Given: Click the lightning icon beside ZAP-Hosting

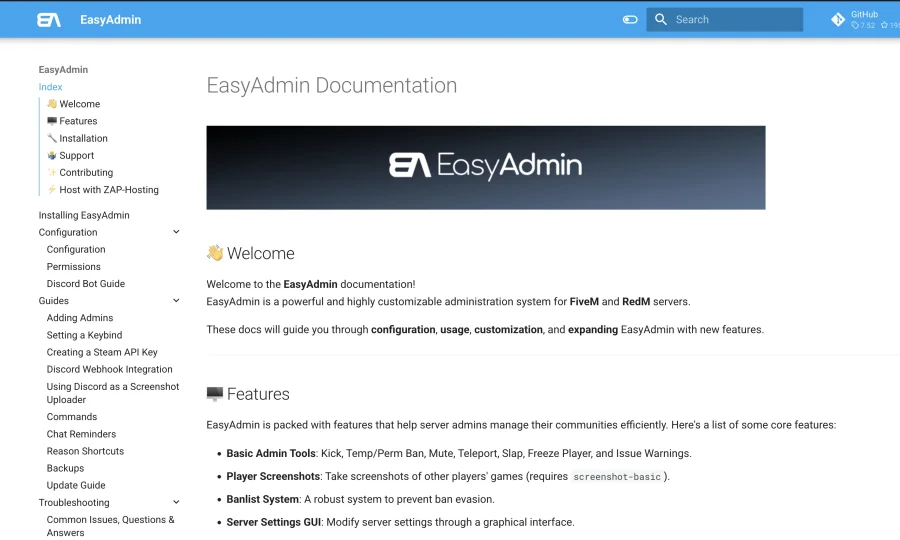Looking at the screenshot, I should 52,189.
